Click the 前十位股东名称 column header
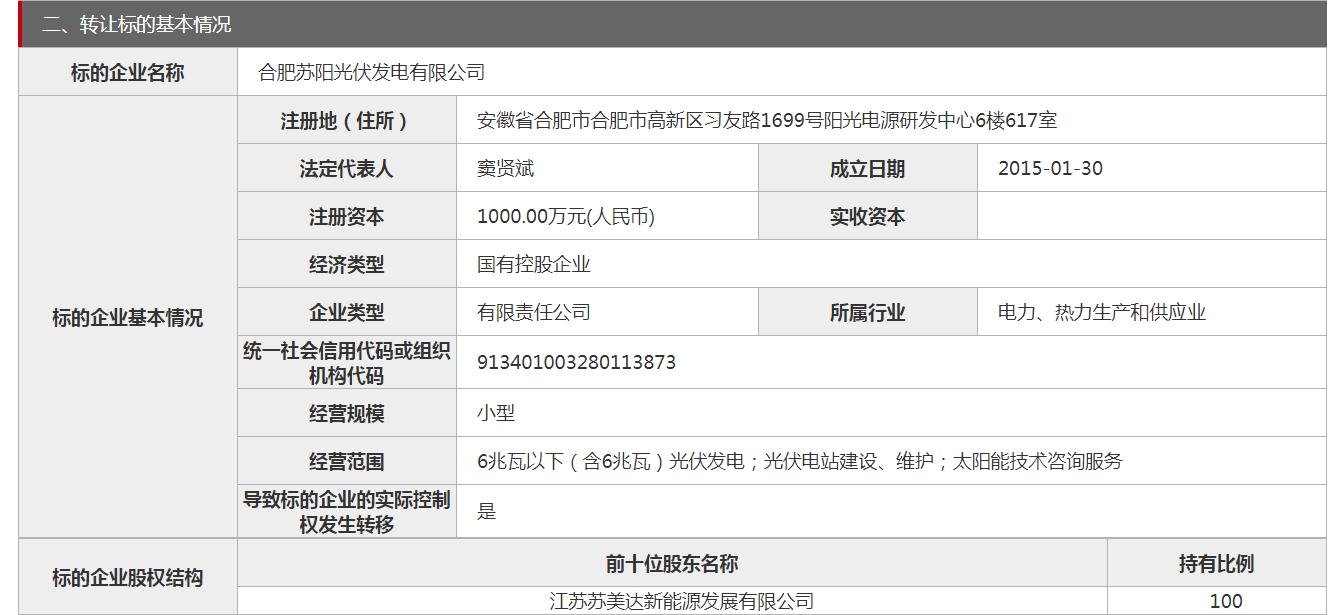 671,564
